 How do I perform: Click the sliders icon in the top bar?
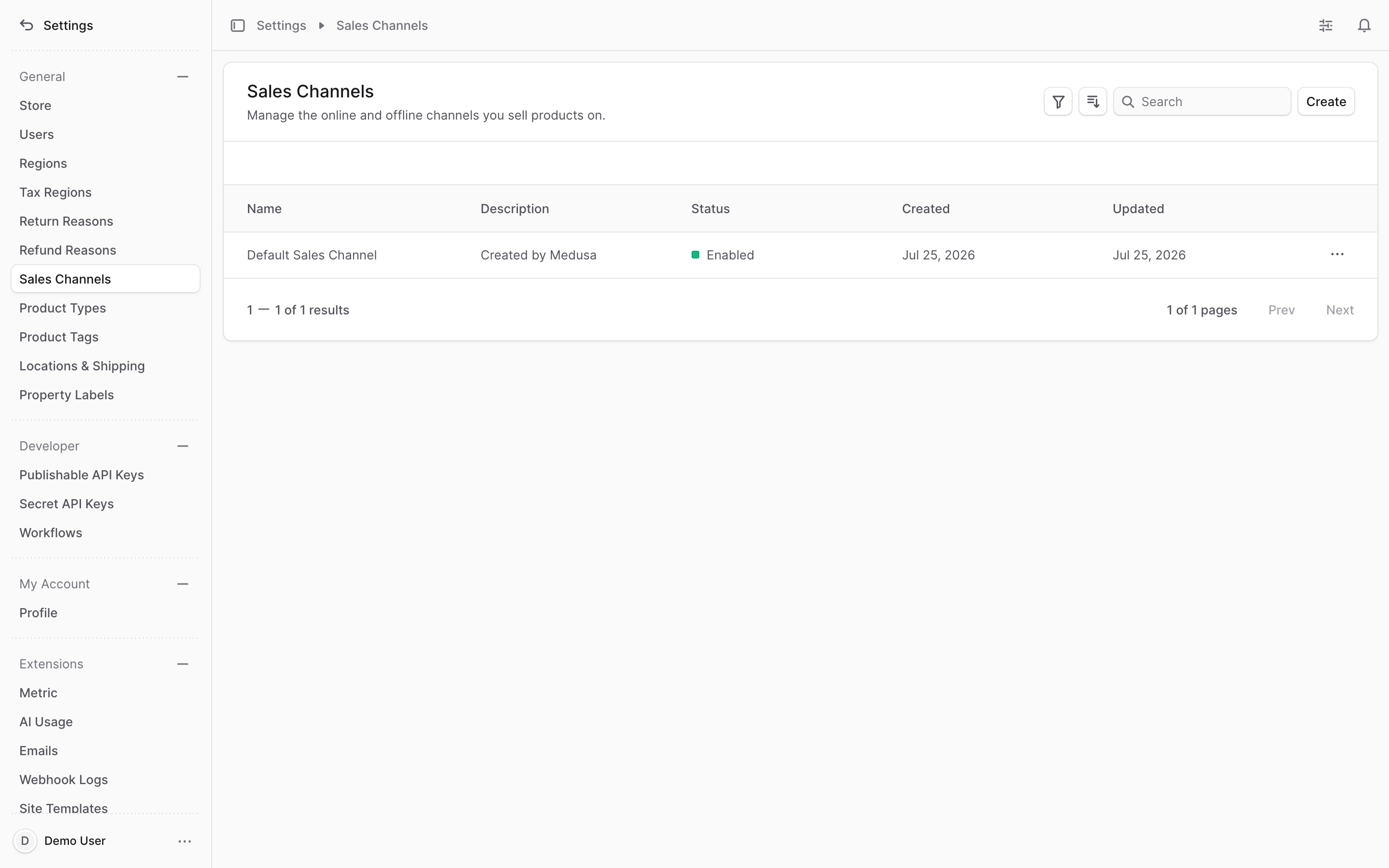[x=1326, y=25]
